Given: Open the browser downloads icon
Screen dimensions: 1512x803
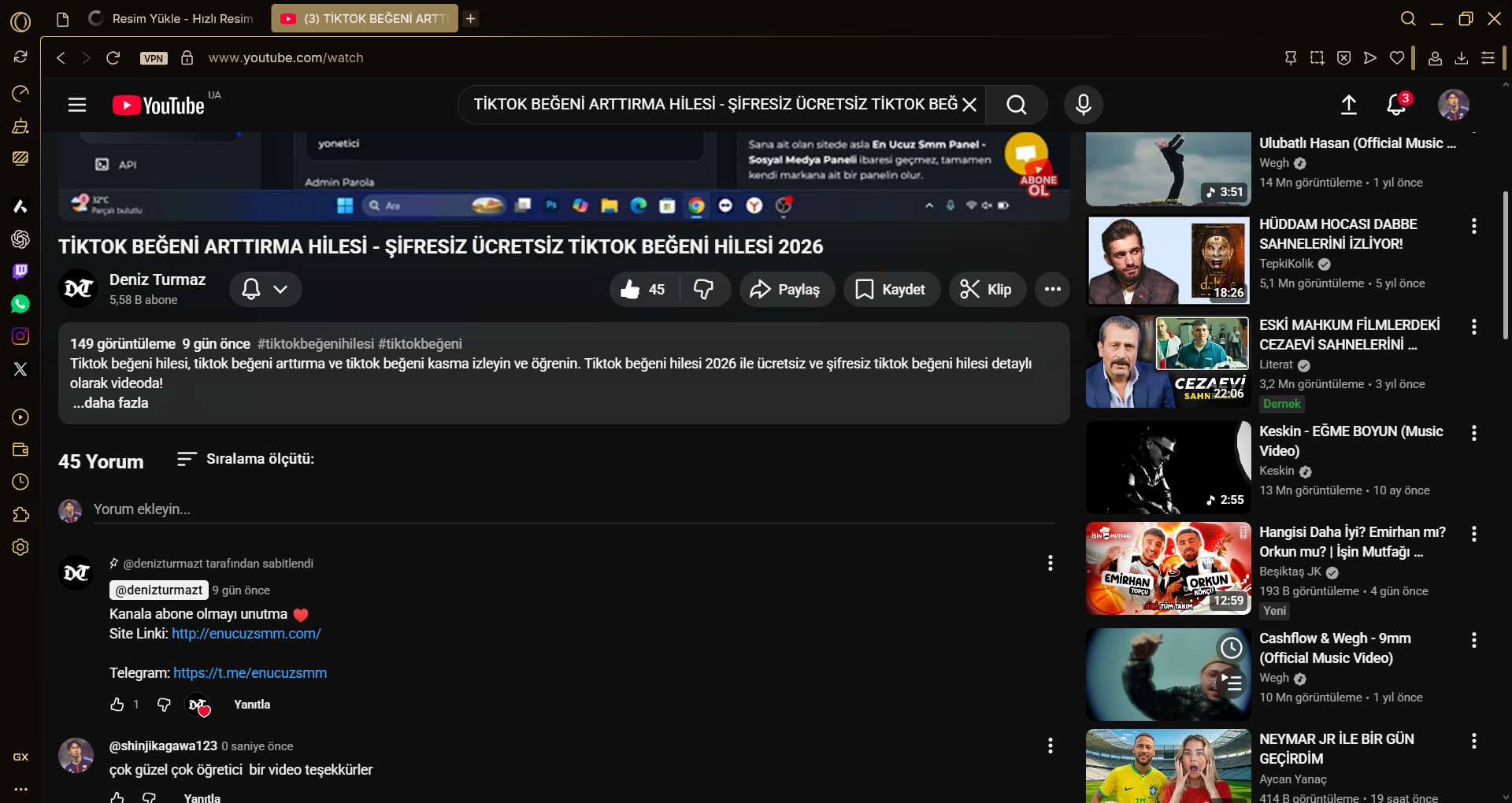Looking at the screenshot, I should click(1462, 57).
